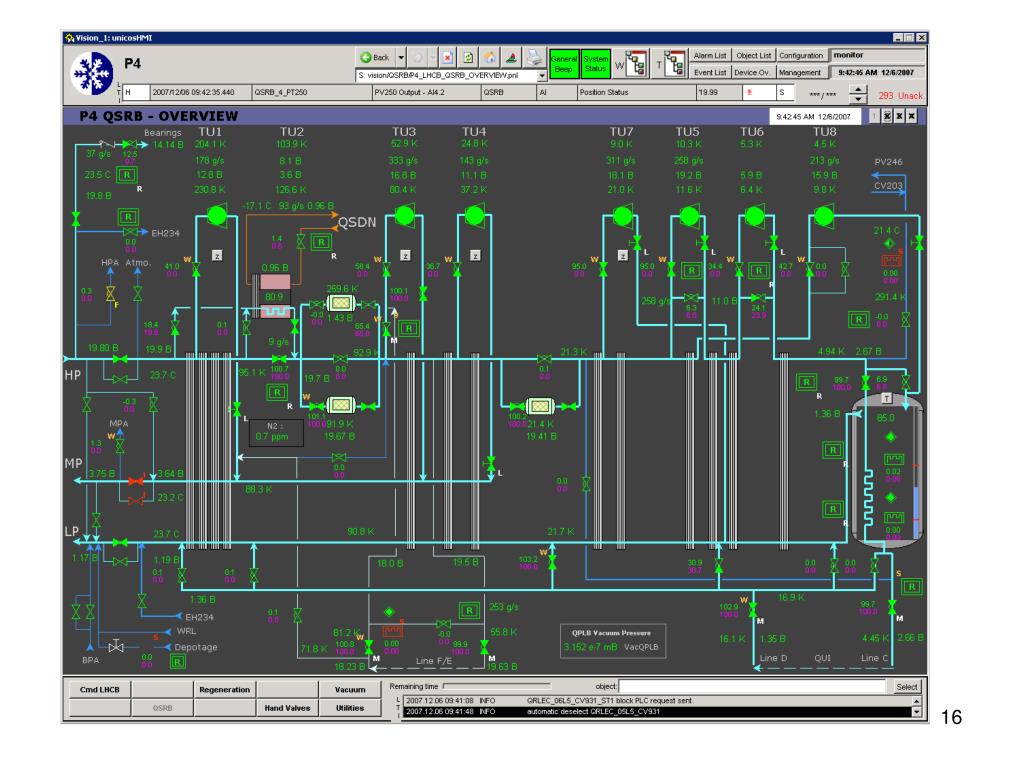Open the Management menu
The image size is (1024, 768).
coord(799,72)
